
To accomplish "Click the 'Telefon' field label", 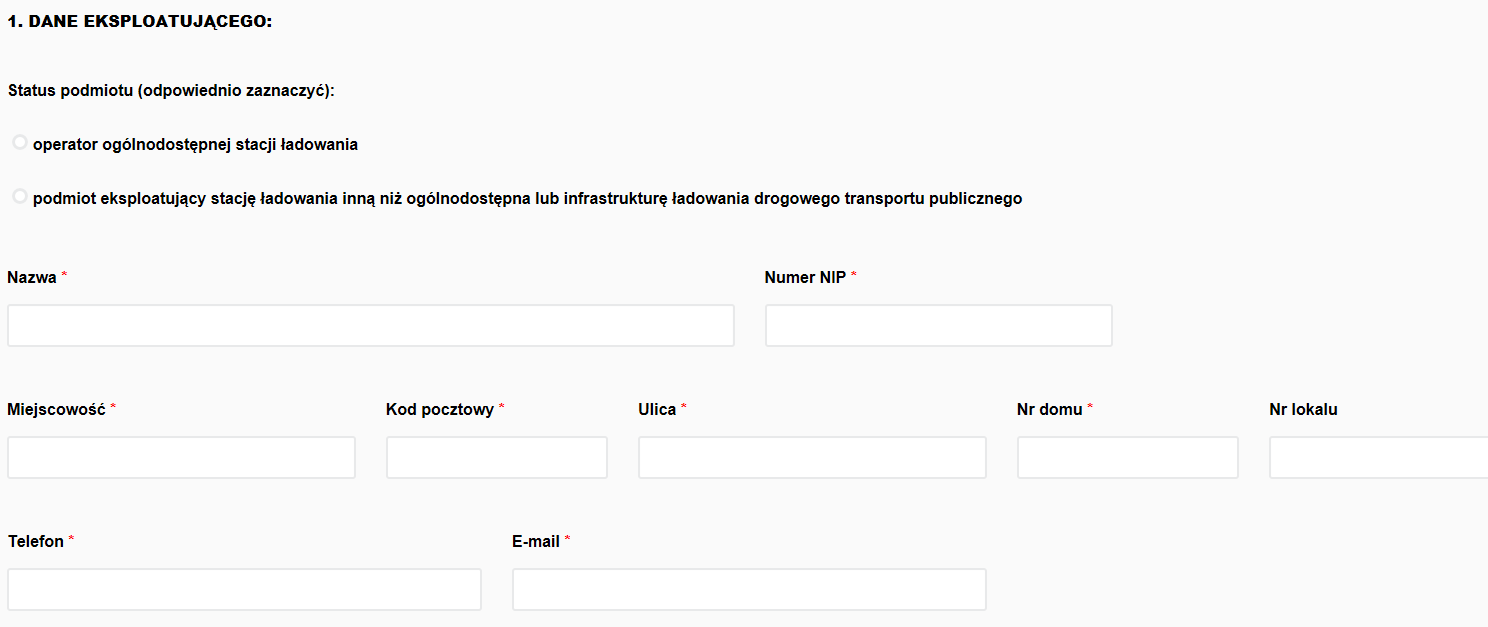I will (x=36, y=541).
